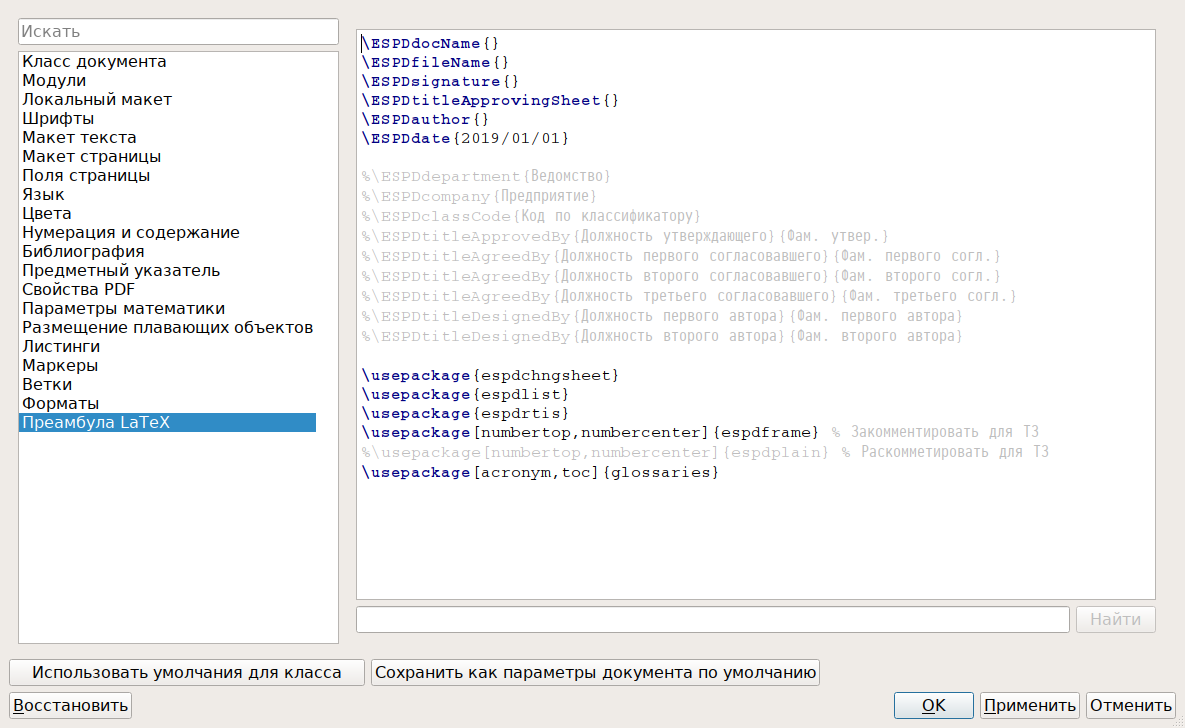Click the \ESPDdocName{} line in the preamble
This screenshot has height=728, width=1185.
click(430, 44)
